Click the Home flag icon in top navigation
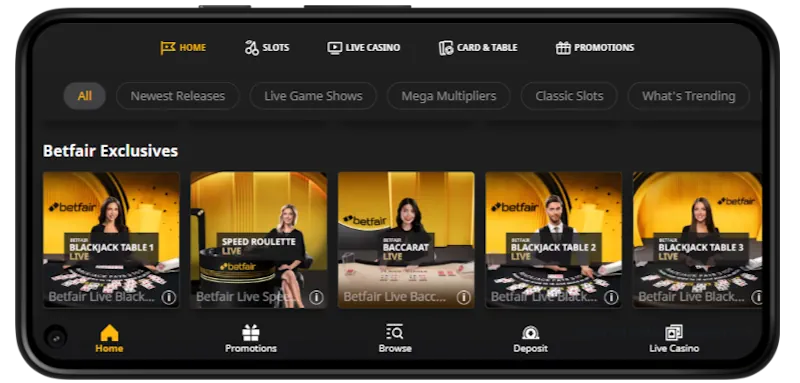 click(167, 48)
